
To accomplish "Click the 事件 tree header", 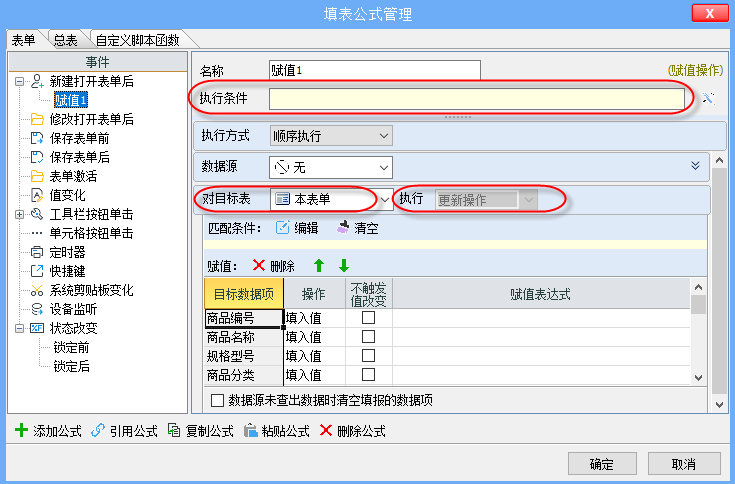I will click(98, 61).
